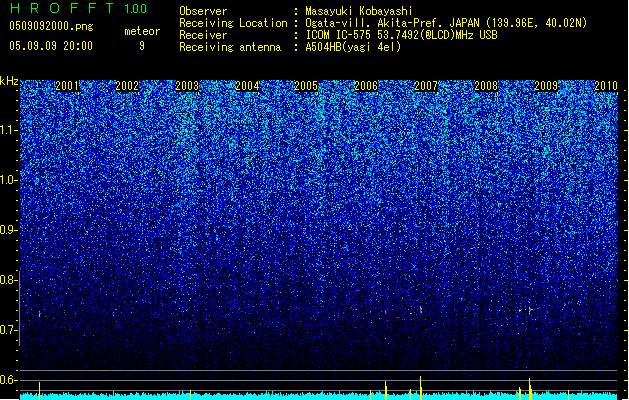Click the 'Receiver' field label
The height and width of the screenshot is (400, 629).
point(203,35)
